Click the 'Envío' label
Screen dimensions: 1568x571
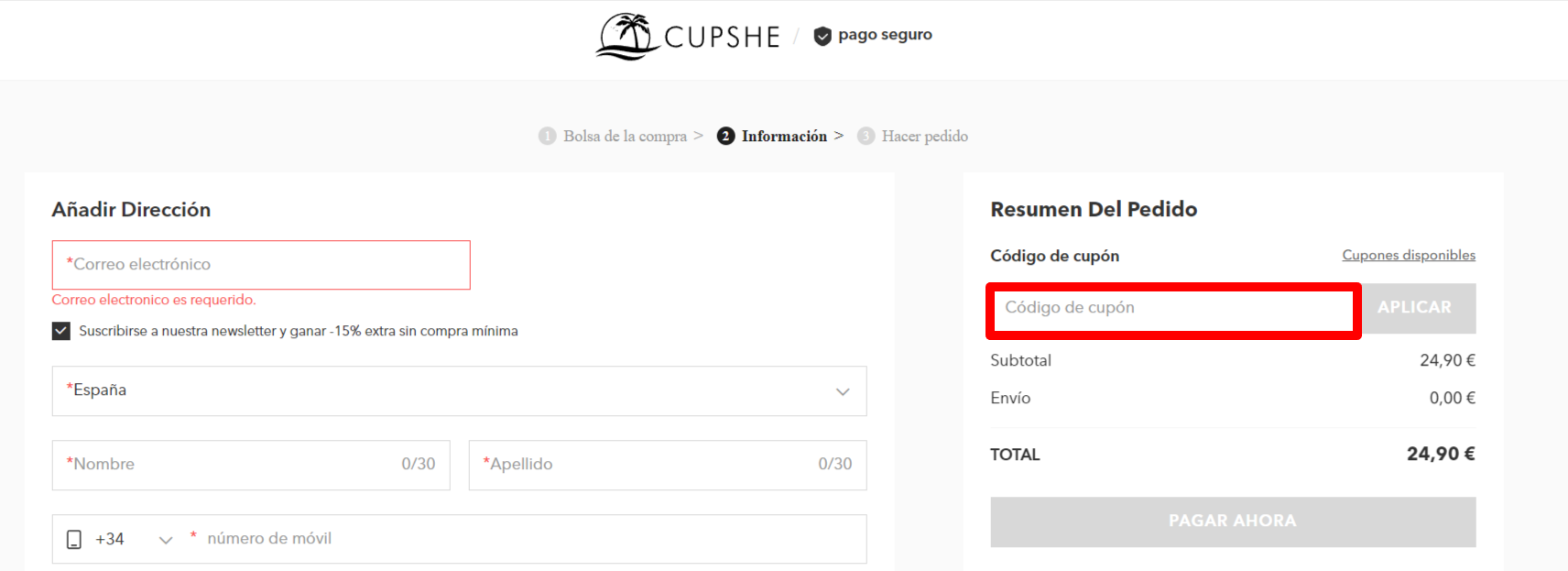1010,399
